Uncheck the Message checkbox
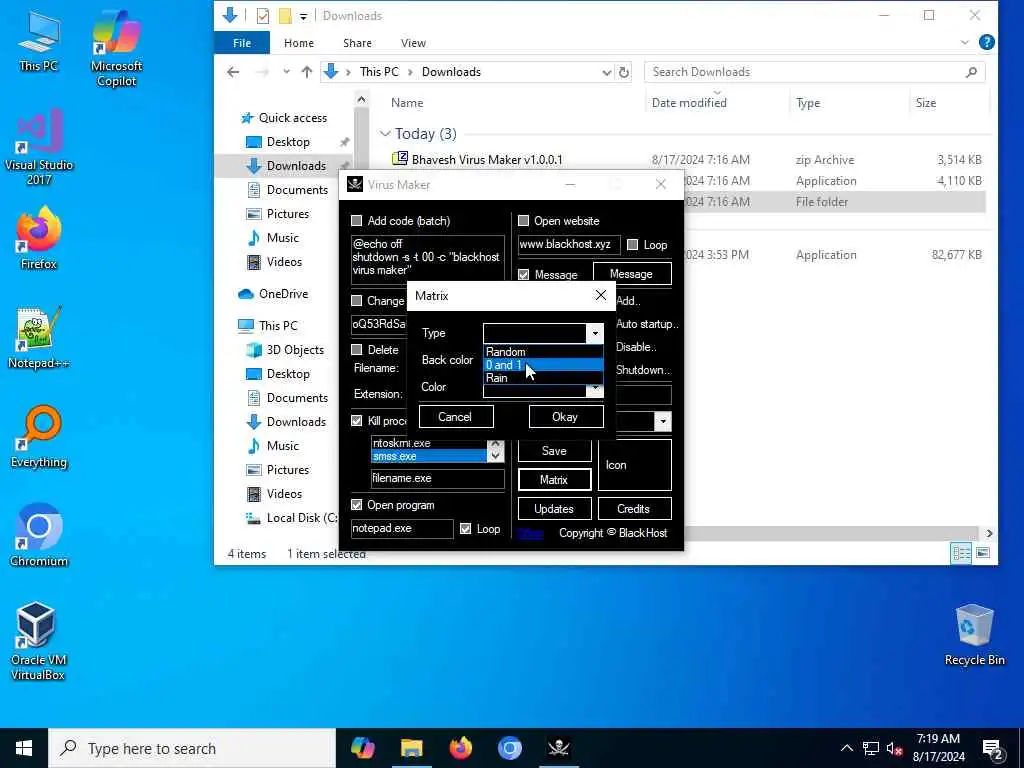Viewport: 1024px width, 768px height. (x=523, y=275)
